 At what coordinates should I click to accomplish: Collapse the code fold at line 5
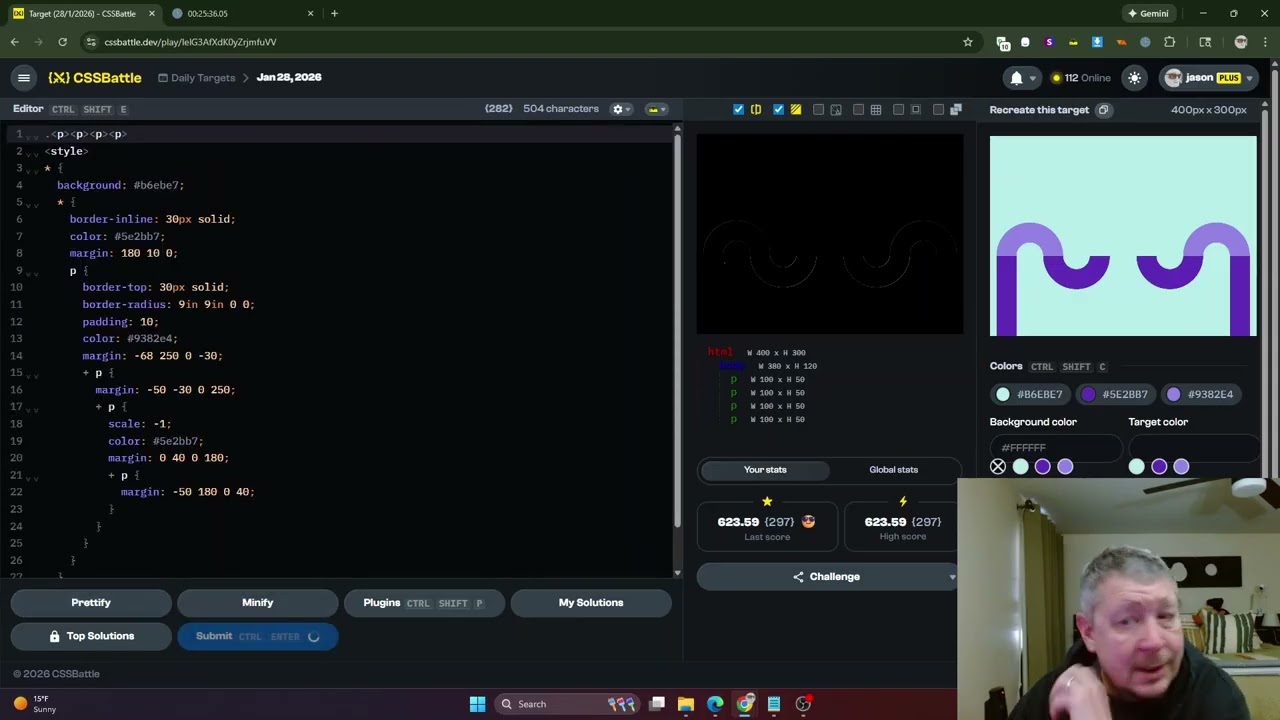point(33,206)
